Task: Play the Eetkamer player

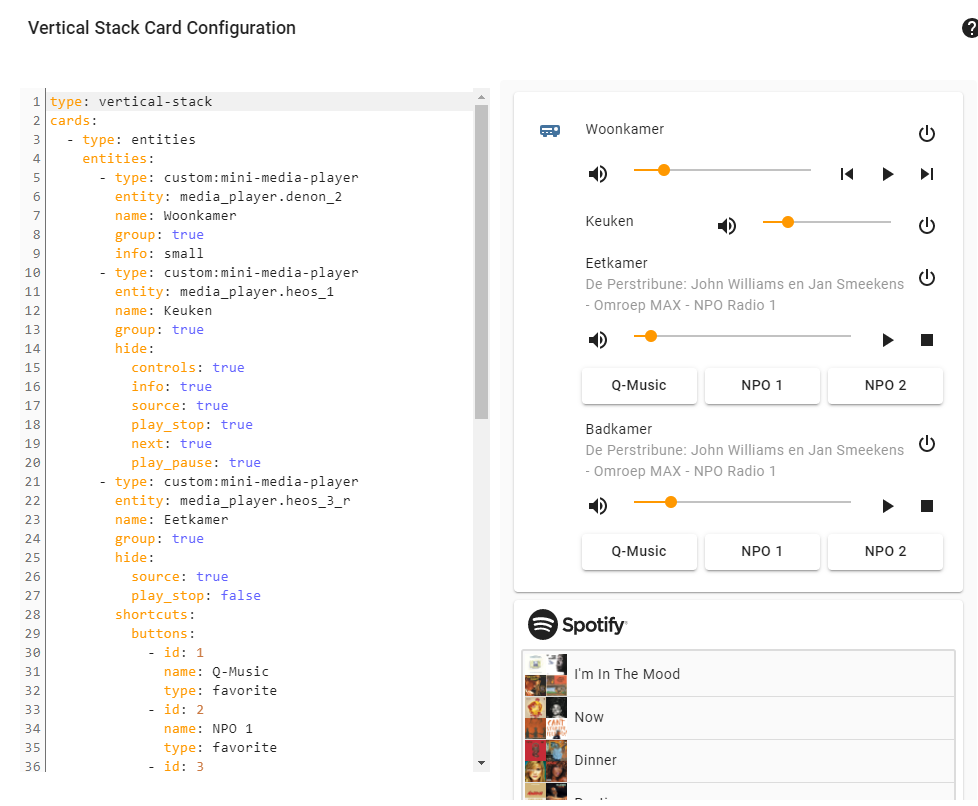Action: 888,339
